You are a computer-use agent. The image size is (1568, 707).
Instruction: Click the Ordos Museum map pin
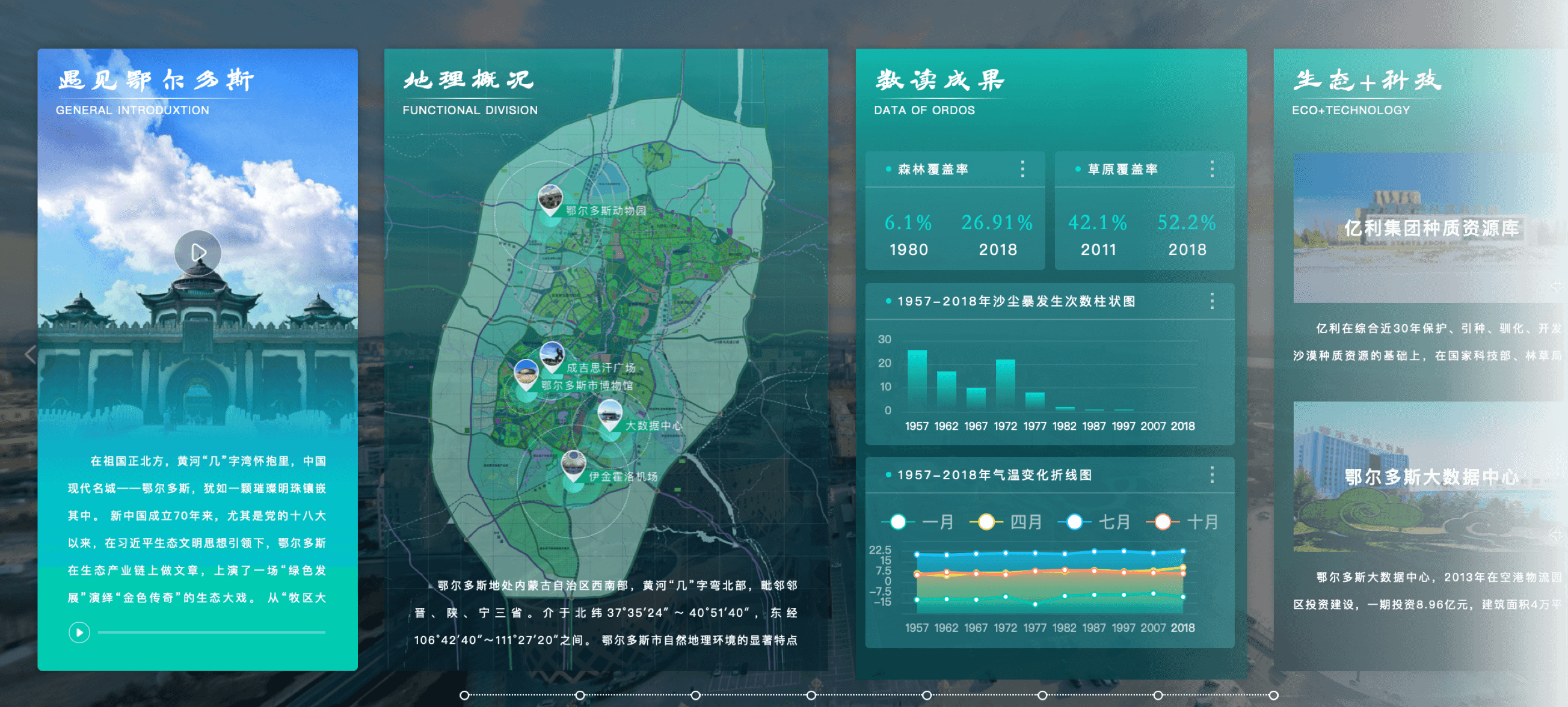click(526, 373)
